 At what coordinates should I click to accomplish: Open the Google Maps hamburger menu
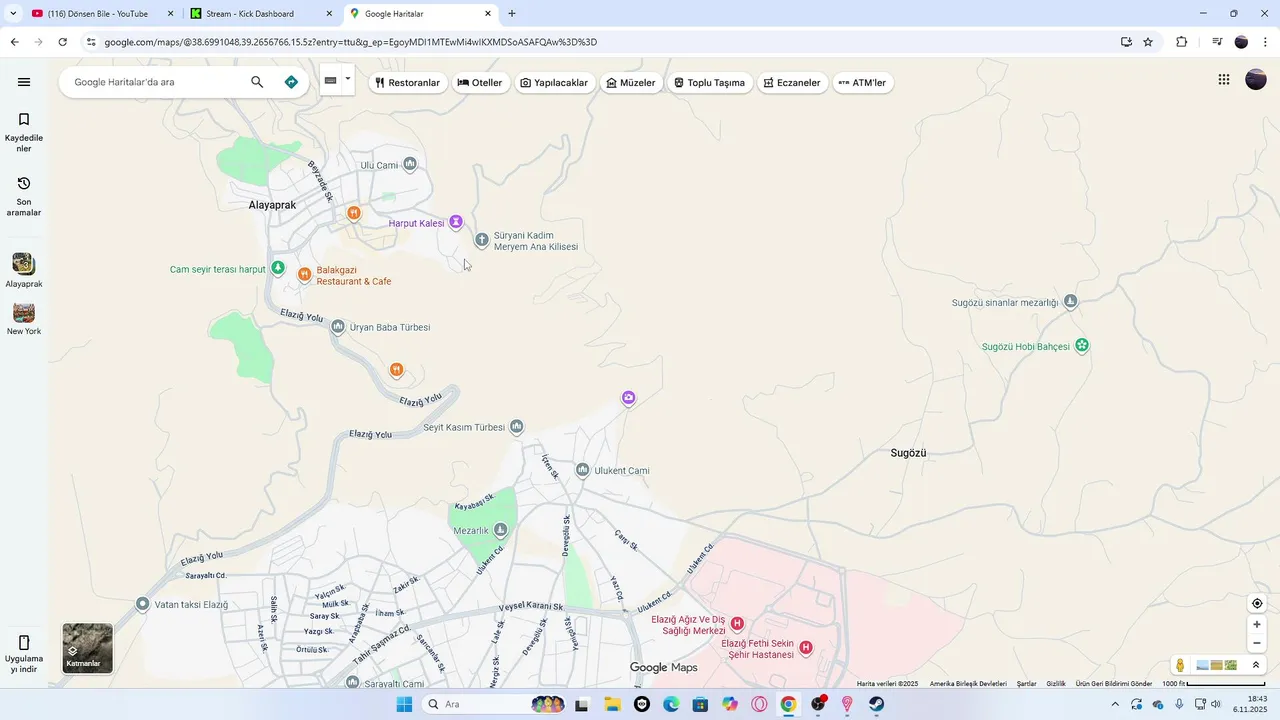(x=24, y=82)
